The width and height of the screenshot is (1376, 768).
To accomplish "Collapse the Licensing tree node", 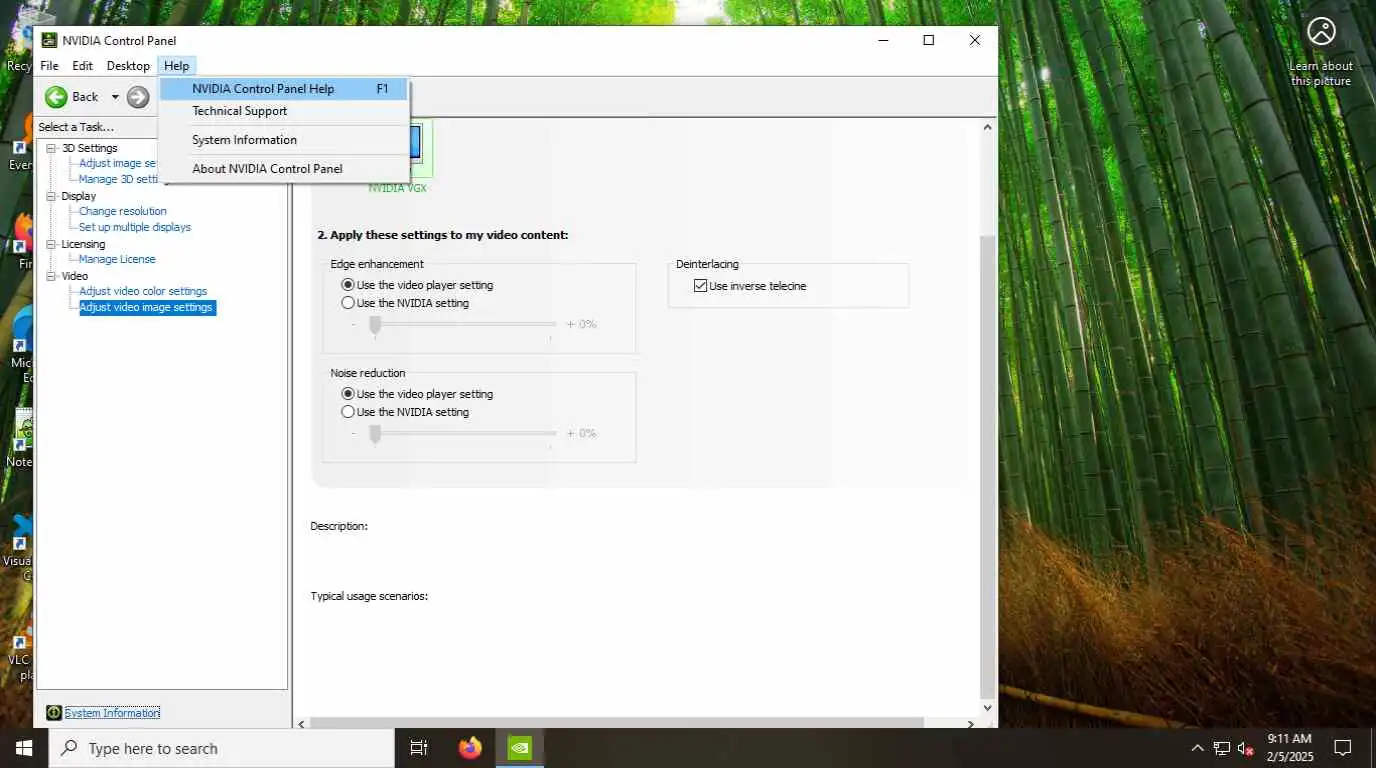I will [52, 244].
